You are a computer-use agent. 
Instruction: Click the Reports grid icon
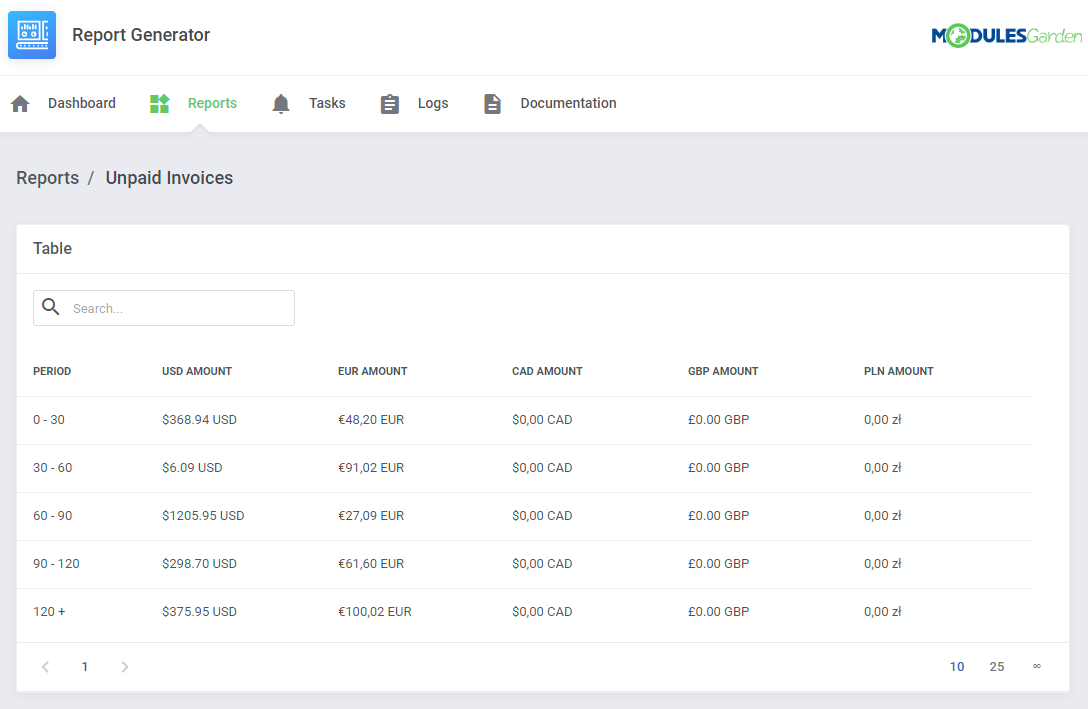pos(160,104)
